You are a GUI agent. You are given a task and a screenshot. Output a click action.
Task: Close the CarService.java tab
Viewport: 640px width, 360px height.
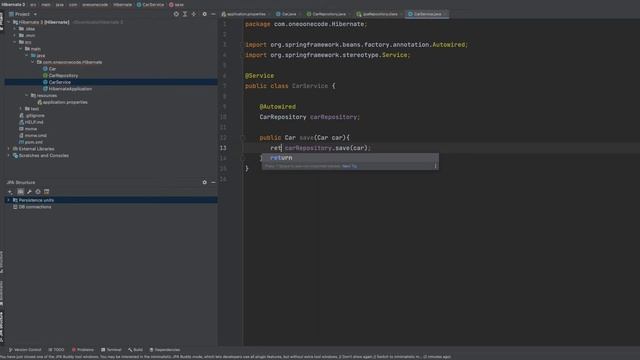[445, 14]
